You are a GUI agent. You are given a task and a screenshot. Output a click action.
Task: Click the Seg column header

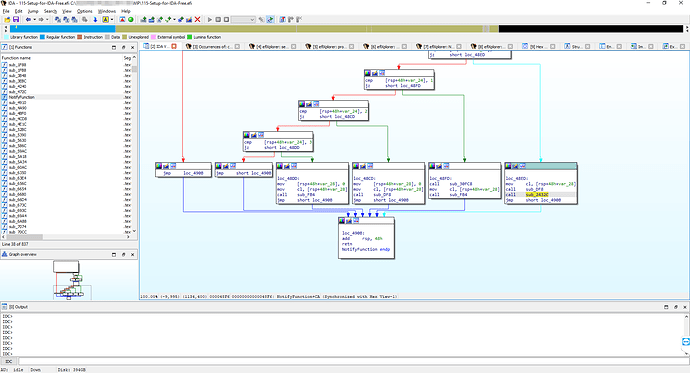pyautogui.click(x=127, y=58)
